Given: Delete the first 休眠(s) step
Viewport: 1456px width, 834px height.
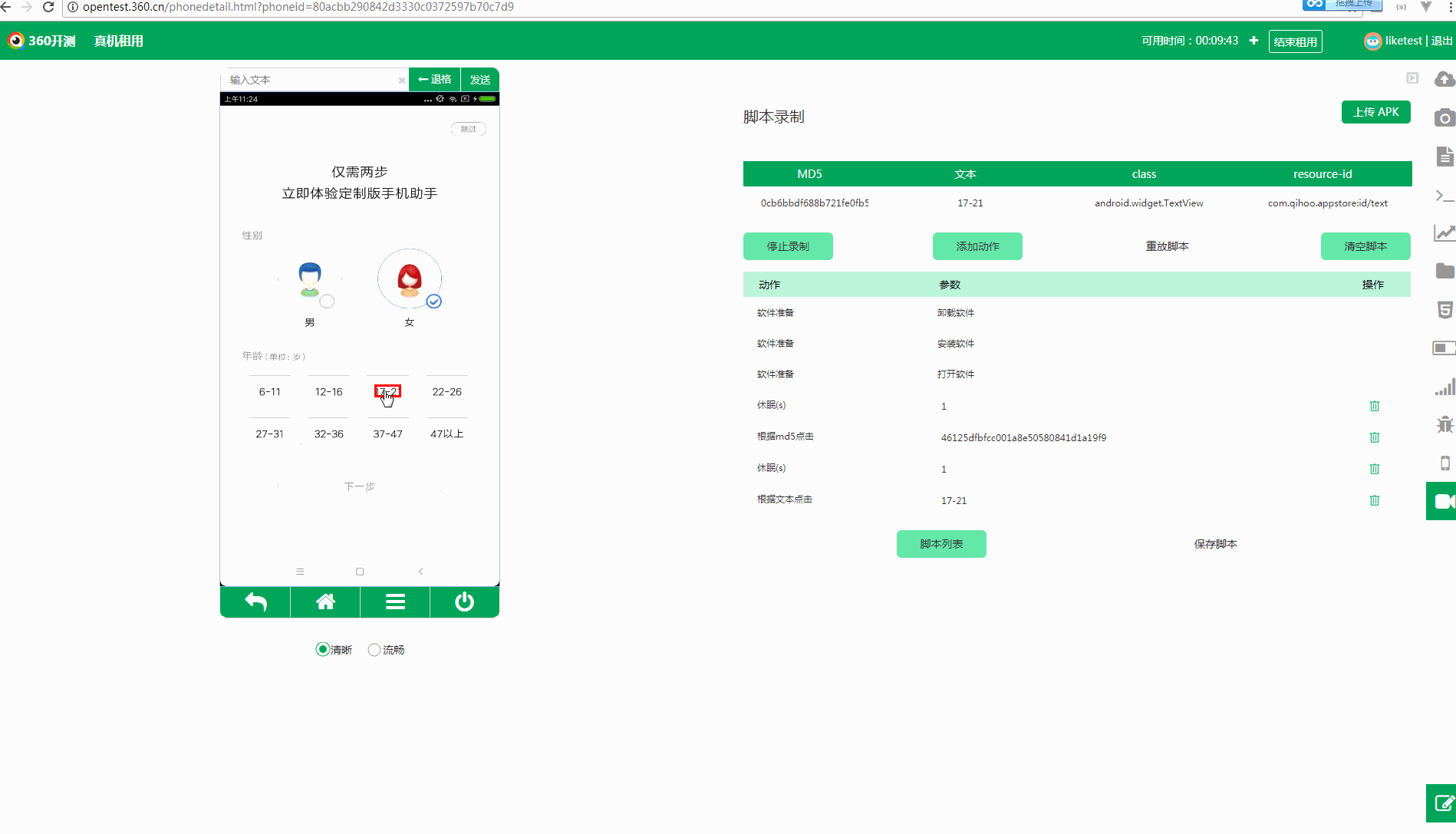Looking at the screenshot, I should tap(1375, 406).
